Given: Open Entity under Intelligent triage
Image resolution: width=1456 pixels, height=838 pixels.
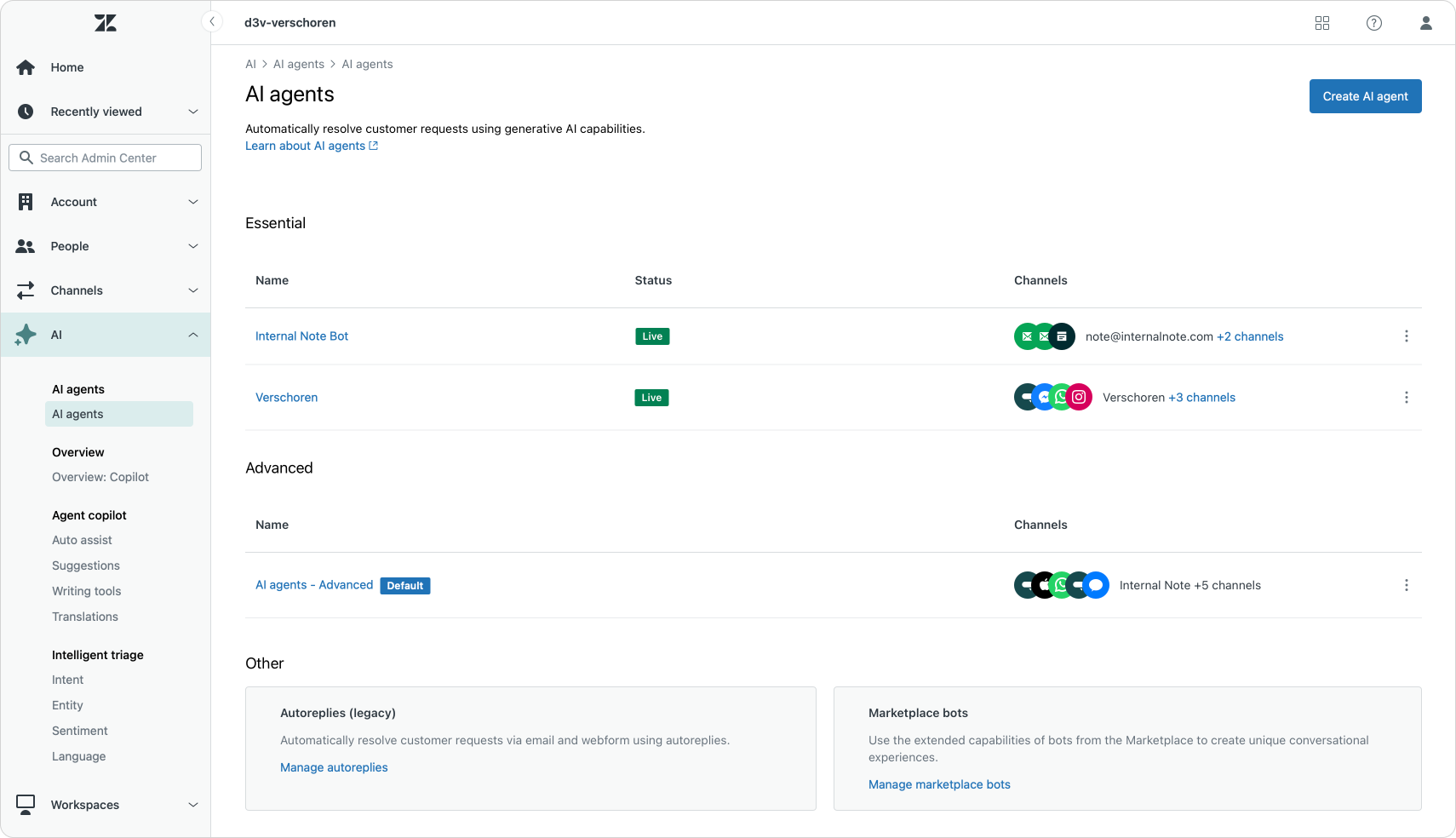Looking at the screenshot, I should (x=67, y=705).
